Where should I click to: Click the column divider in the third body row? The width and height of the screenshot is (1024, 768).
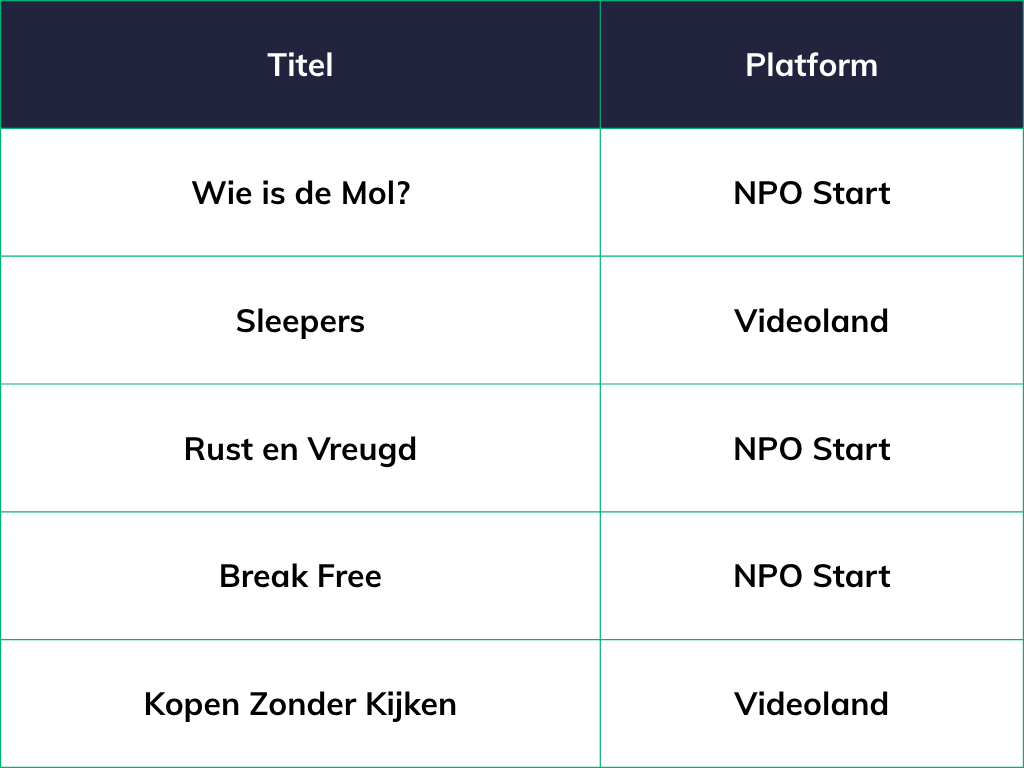pos(600,448)
